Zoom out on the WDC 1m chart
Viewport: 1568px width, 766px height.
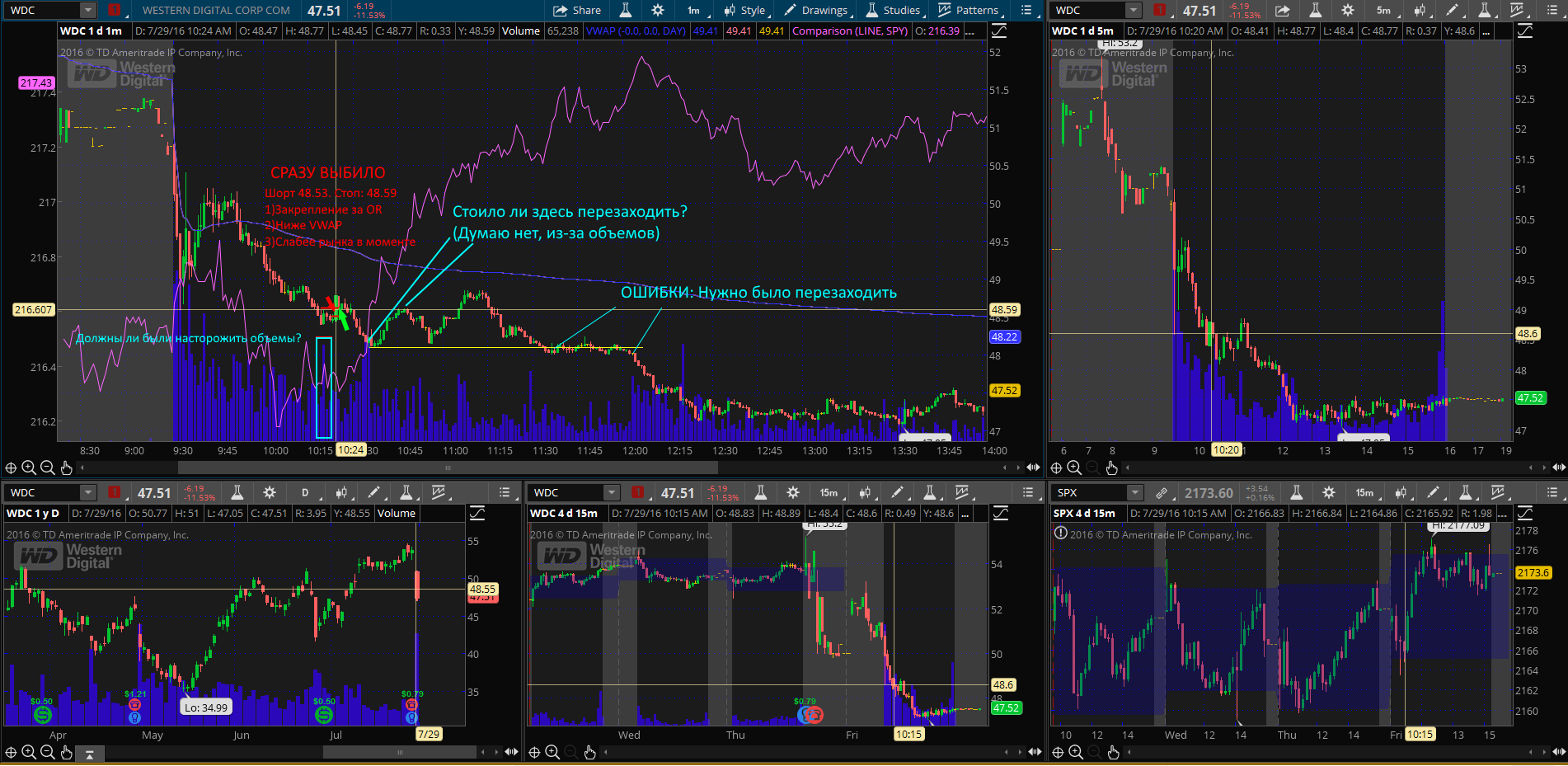[x=47, y=468]
